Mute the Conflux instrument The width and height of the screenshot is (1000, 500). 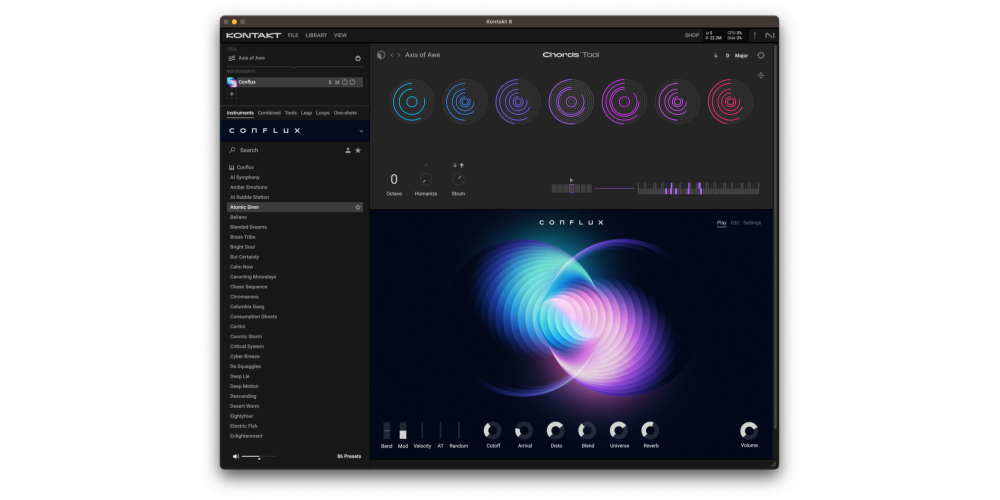point(337,82)
